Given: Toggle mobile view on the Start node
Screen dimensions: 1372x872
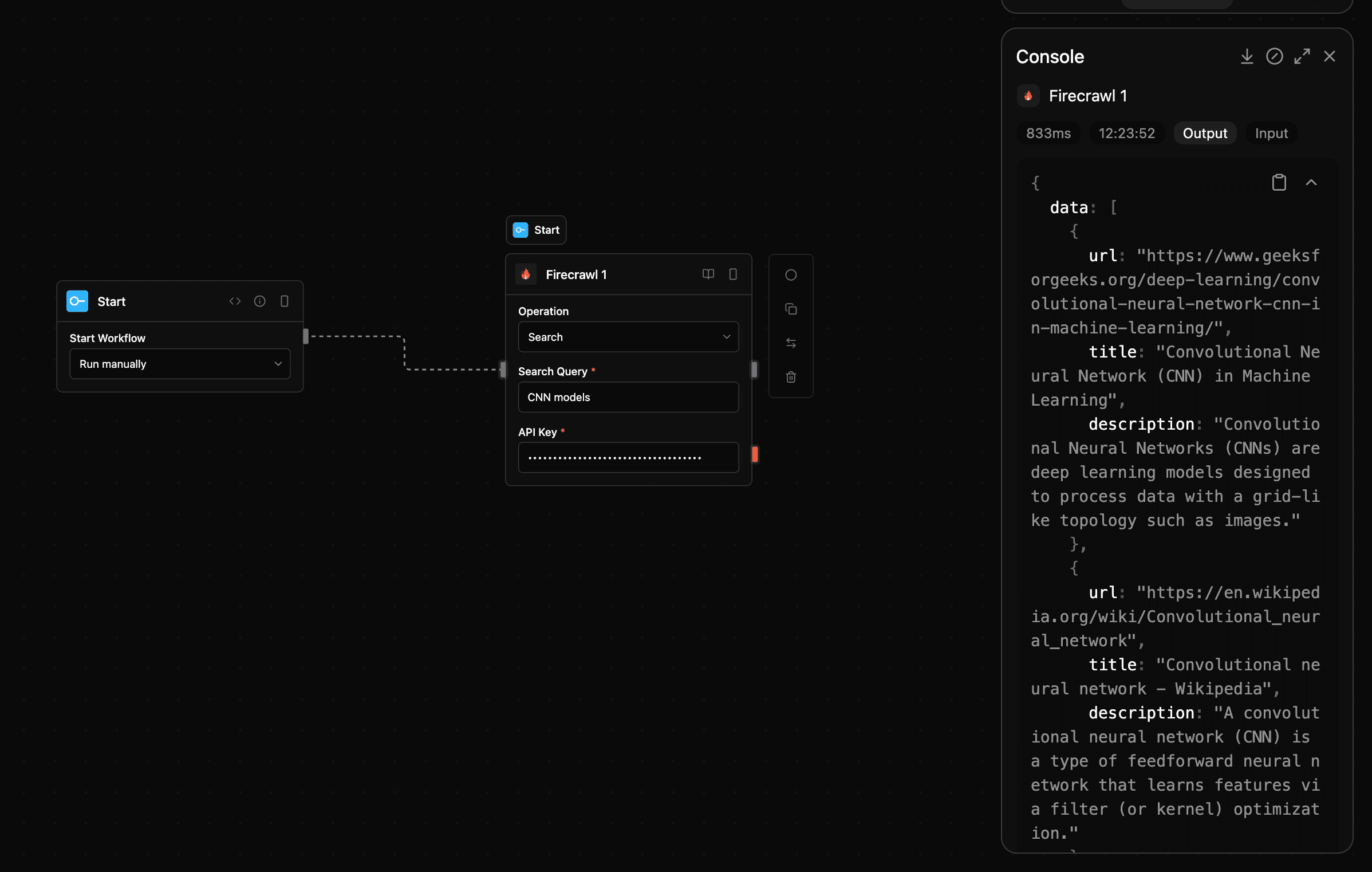Looking at the screenshot, I should click(285, 301).
